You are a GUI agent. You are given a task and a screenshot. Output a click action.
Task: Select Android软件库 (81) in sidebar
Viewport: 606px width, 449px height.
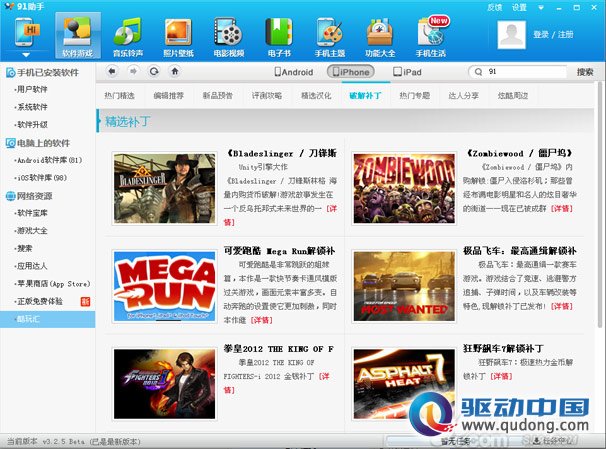coord(49,160)
